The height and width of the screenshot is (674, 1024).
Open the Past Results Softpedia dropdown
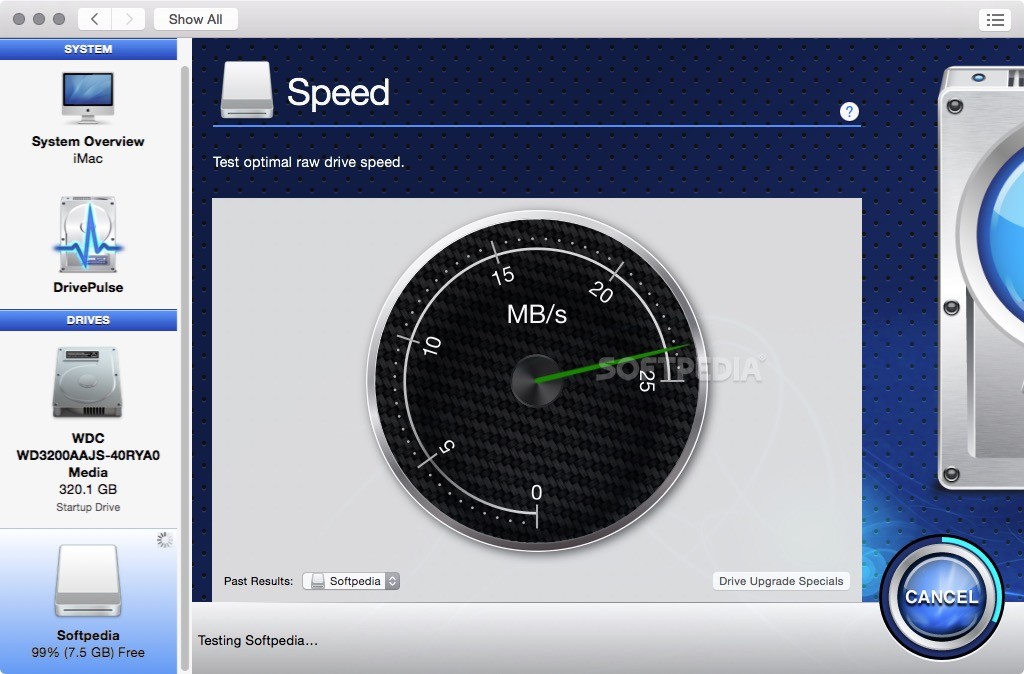pyautogui.click(x=351, y=581)
